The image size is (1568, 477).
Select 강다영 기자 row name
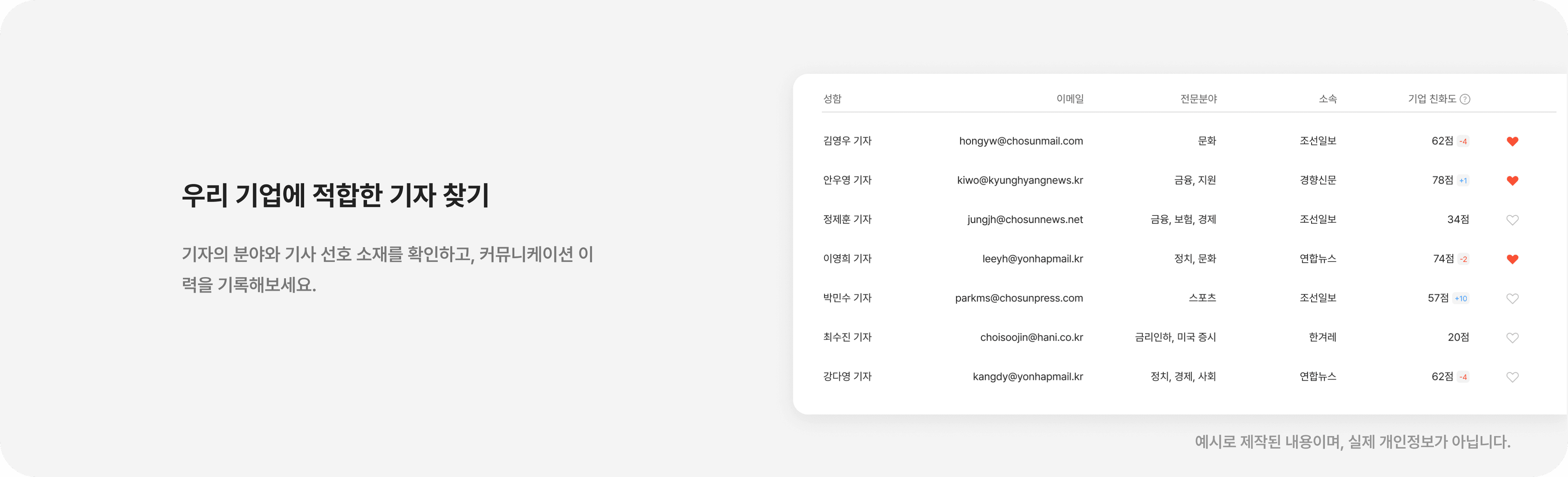coord(847,376)
